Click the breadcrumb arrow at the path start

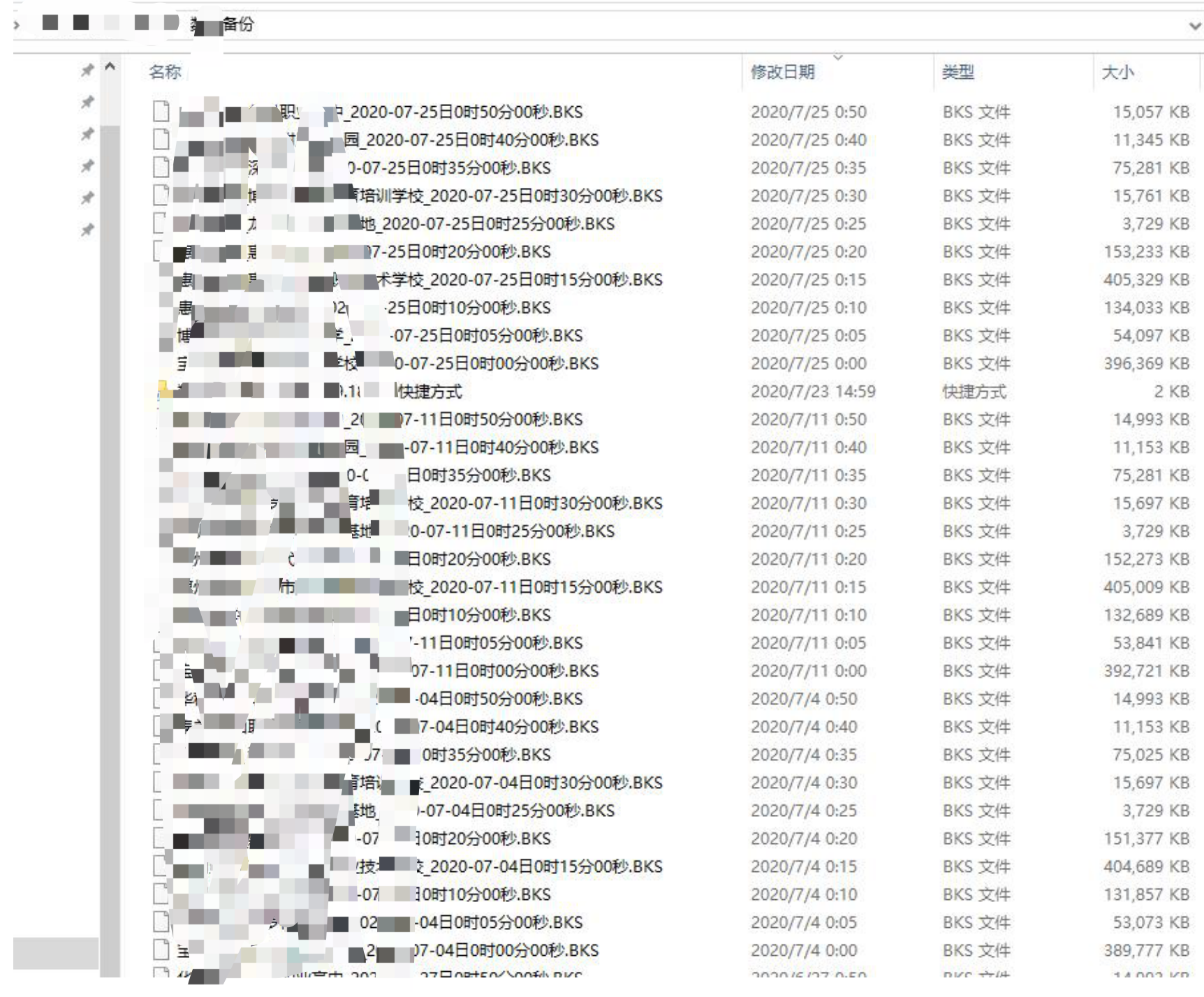coord(17,24)
